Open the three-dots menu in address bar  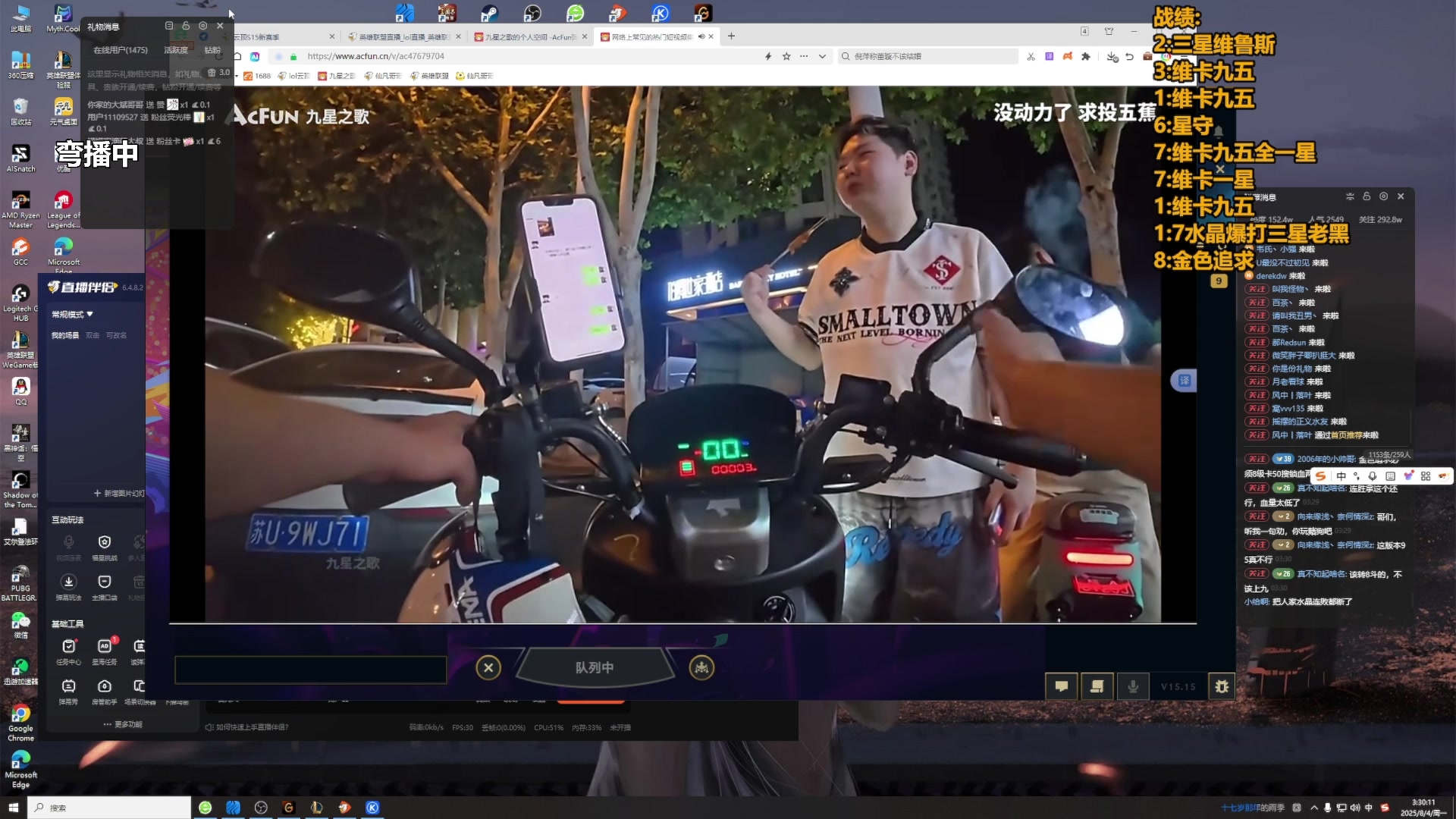pos(804,56)
